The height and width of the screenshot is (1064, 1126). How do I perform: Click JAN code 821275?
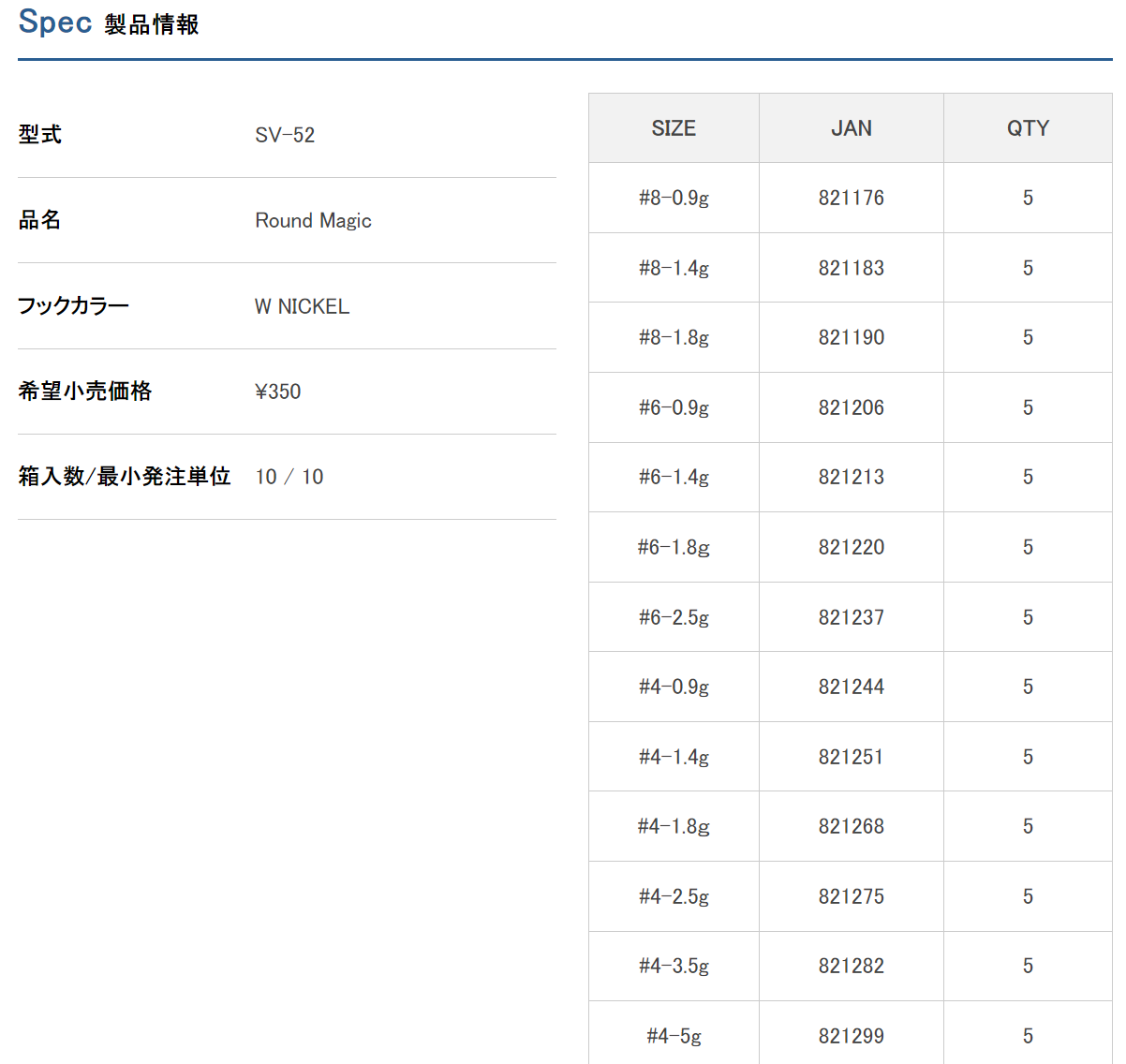[851, 896]
